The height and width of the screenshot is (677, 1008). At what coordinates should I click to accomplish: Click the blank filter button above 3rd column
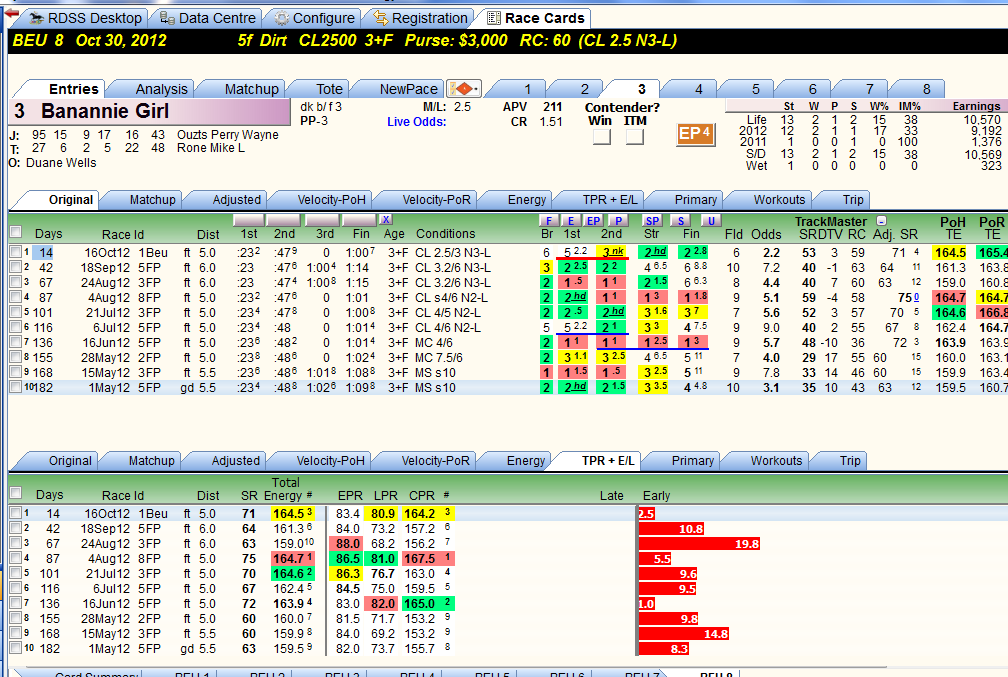(x=322, y=220)
